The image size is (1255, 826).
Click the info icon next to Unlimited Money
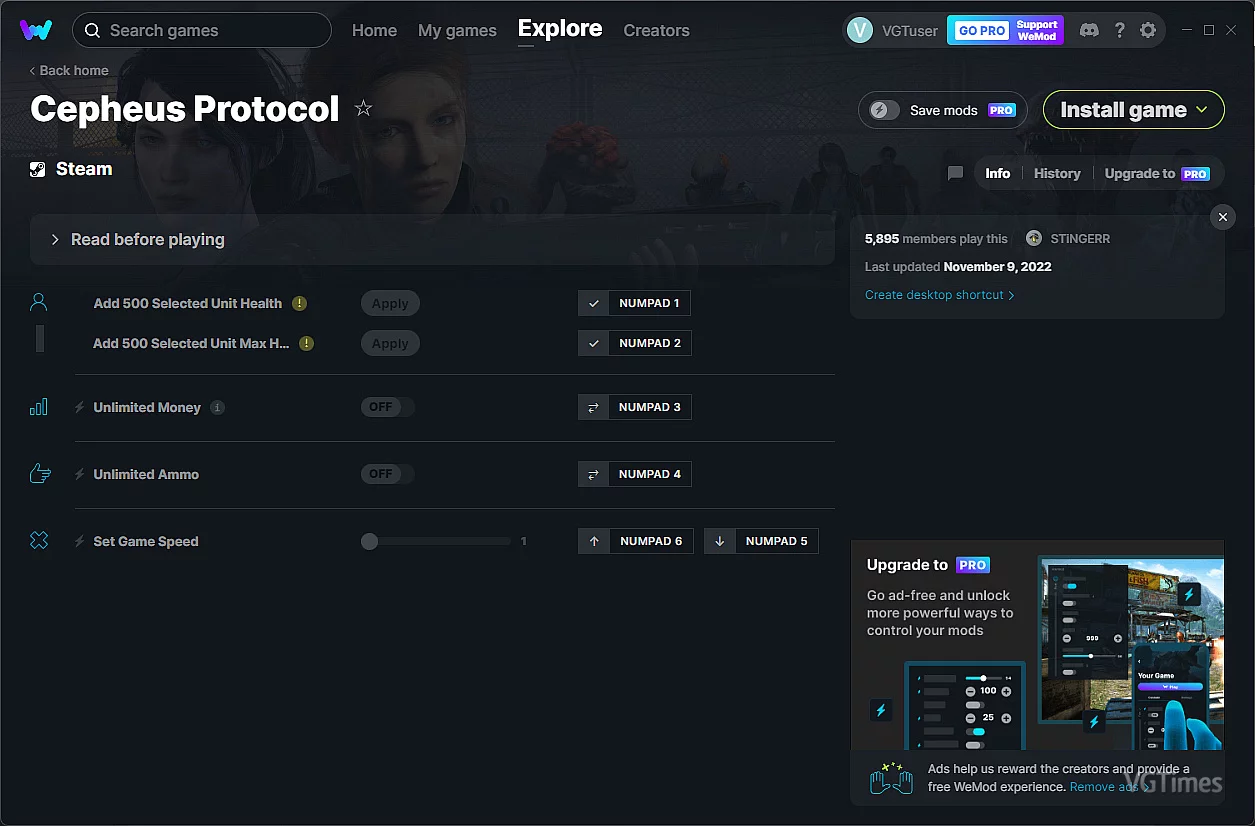[218, 407]
